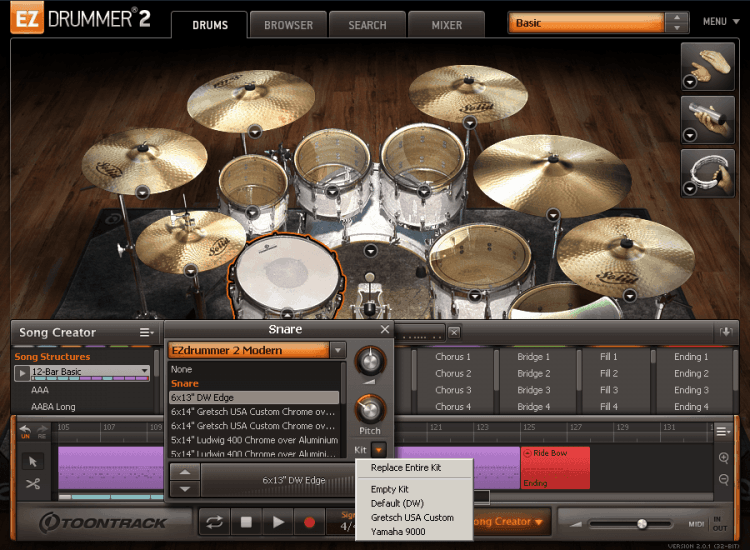Expand the EZdrummer 2 Modern library dropdown
The height and width of the screenshot is (550, 750).
click(x=338, y=350)
